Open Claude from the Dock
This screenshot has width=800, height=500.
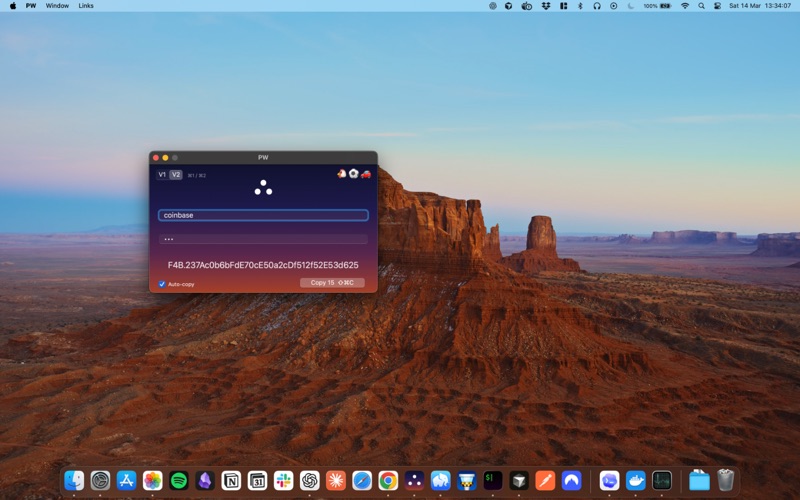336,480
